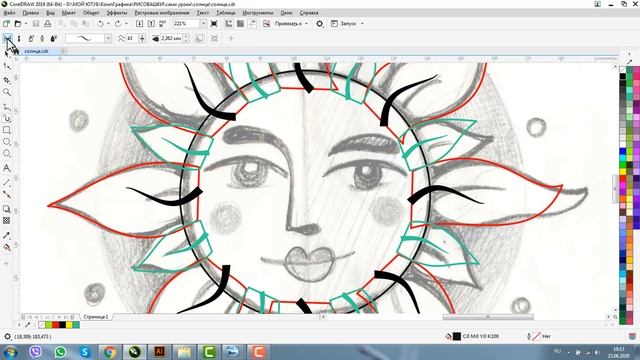Activate the Calligraphic artistic media mode
Viewport: 640px width, 360px height.
[42, 38]
